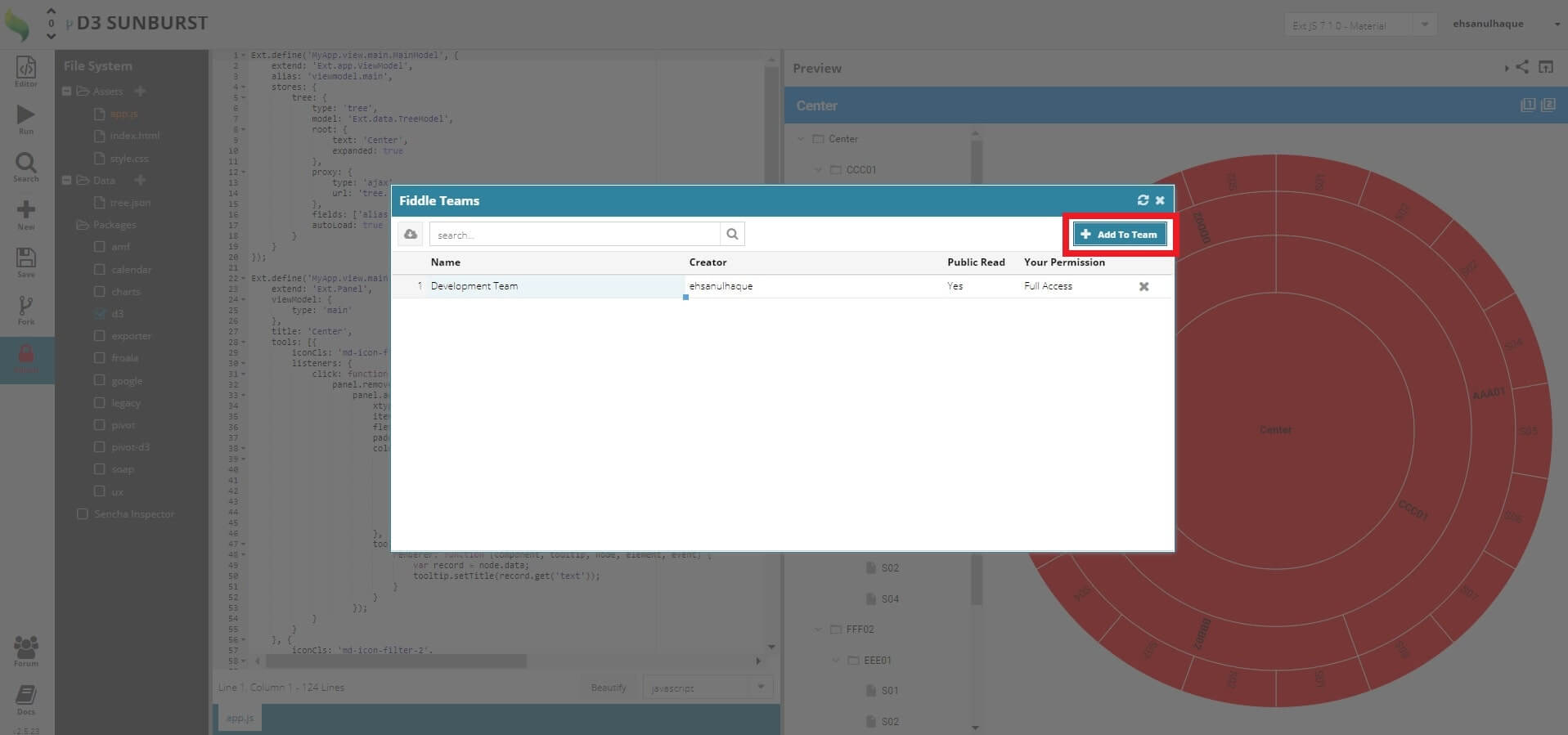Select the app.js editor tab
This screenshot has width=1568, height=735.
click(240, 718)
